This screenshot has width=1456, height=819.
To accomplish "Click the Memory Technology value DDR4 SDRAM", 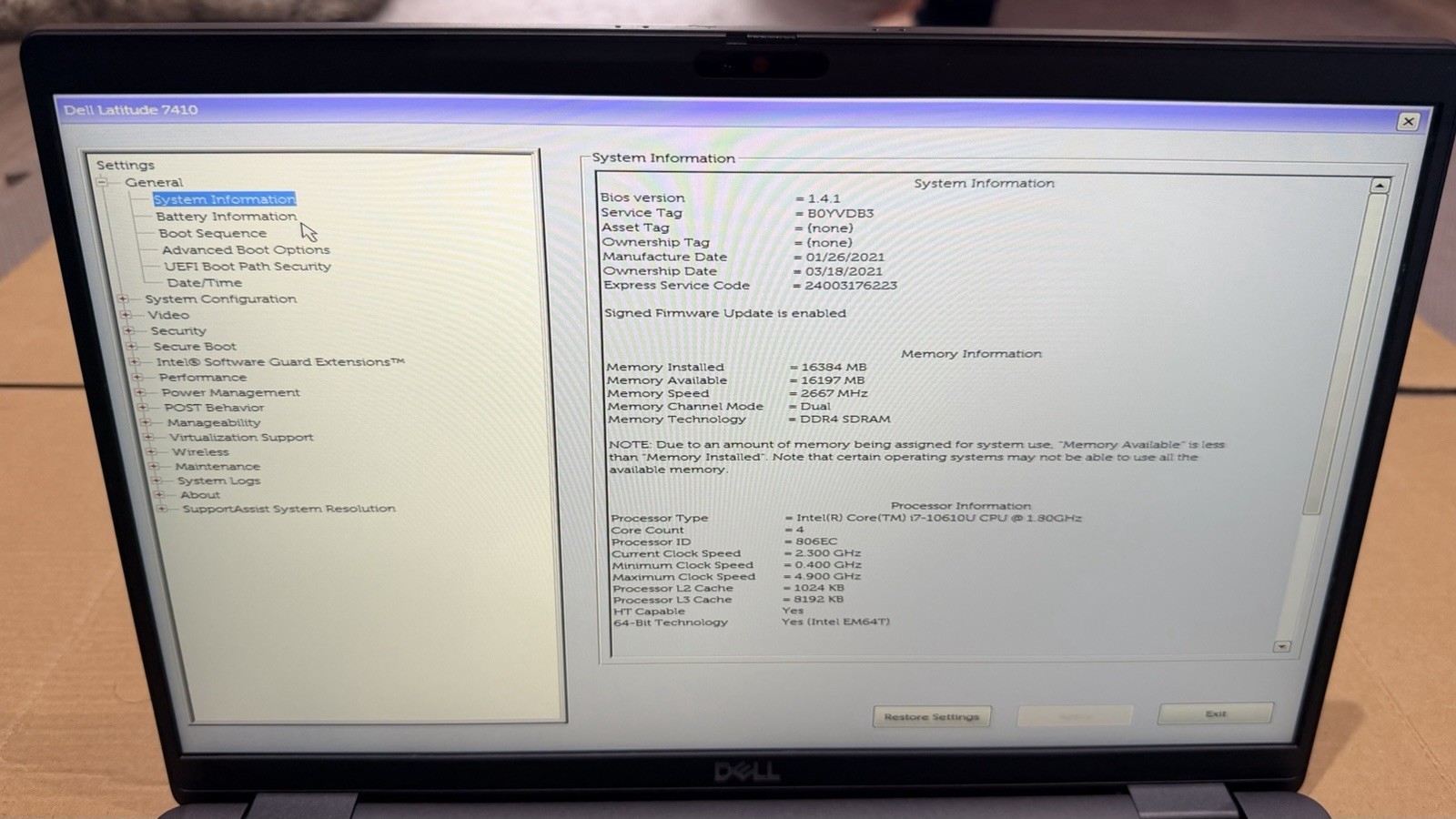I will pyautogui.click(x=844, y=420).
